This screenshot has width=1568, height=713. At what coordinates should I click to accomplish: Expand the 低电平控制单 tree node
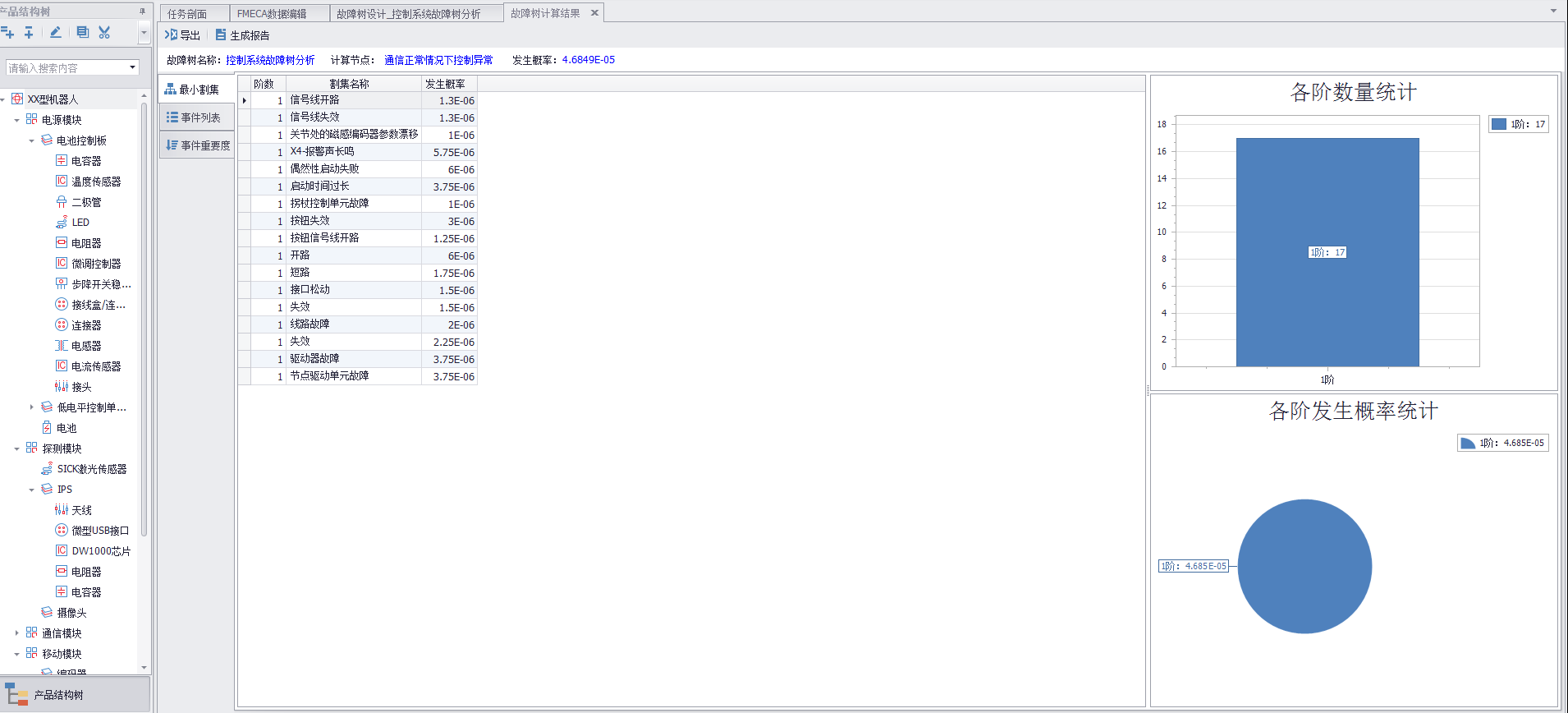[31, 407]
